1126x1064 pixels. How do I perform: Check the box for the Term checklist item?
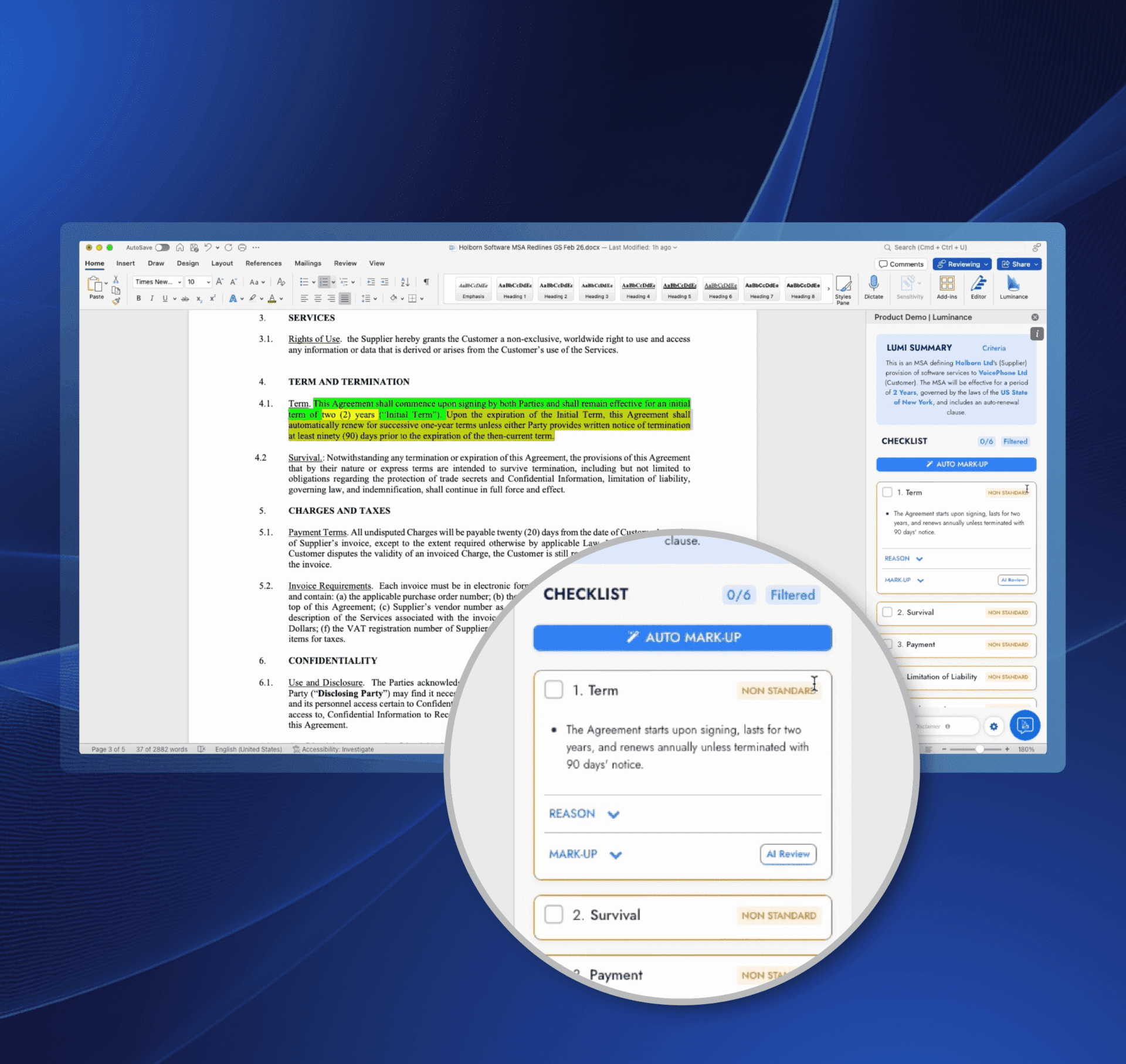click(x=554, y=690)
